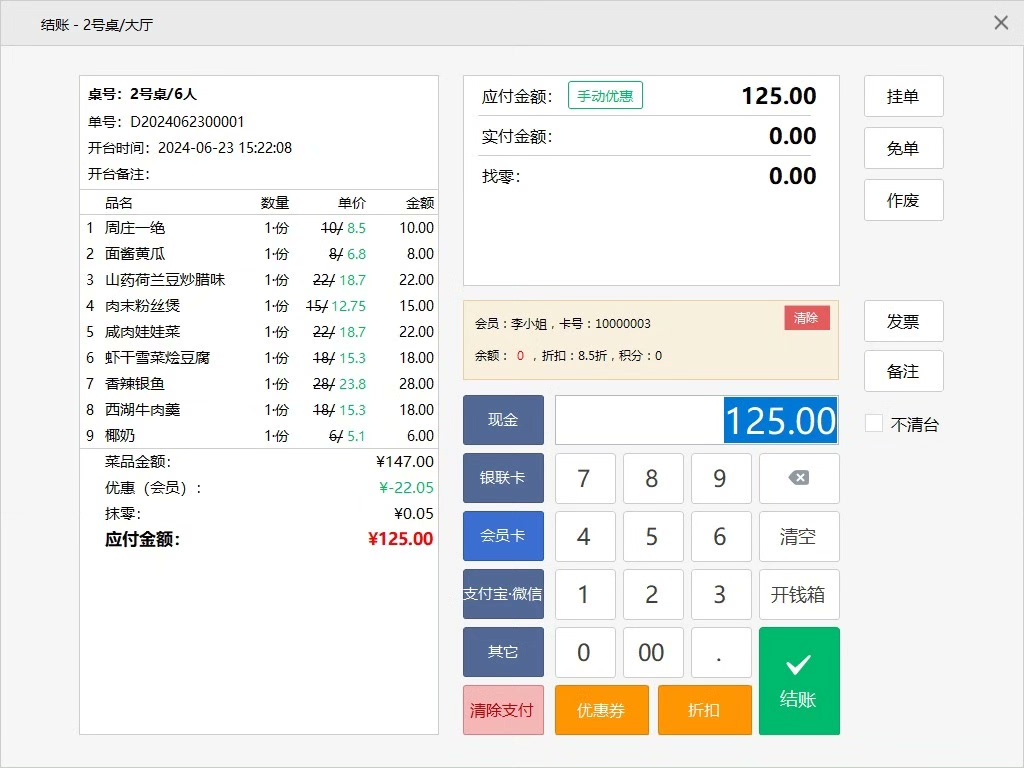Click the red 清除 member button
This screenshot has width=1024, height=768.
click(x=806, y=318)
